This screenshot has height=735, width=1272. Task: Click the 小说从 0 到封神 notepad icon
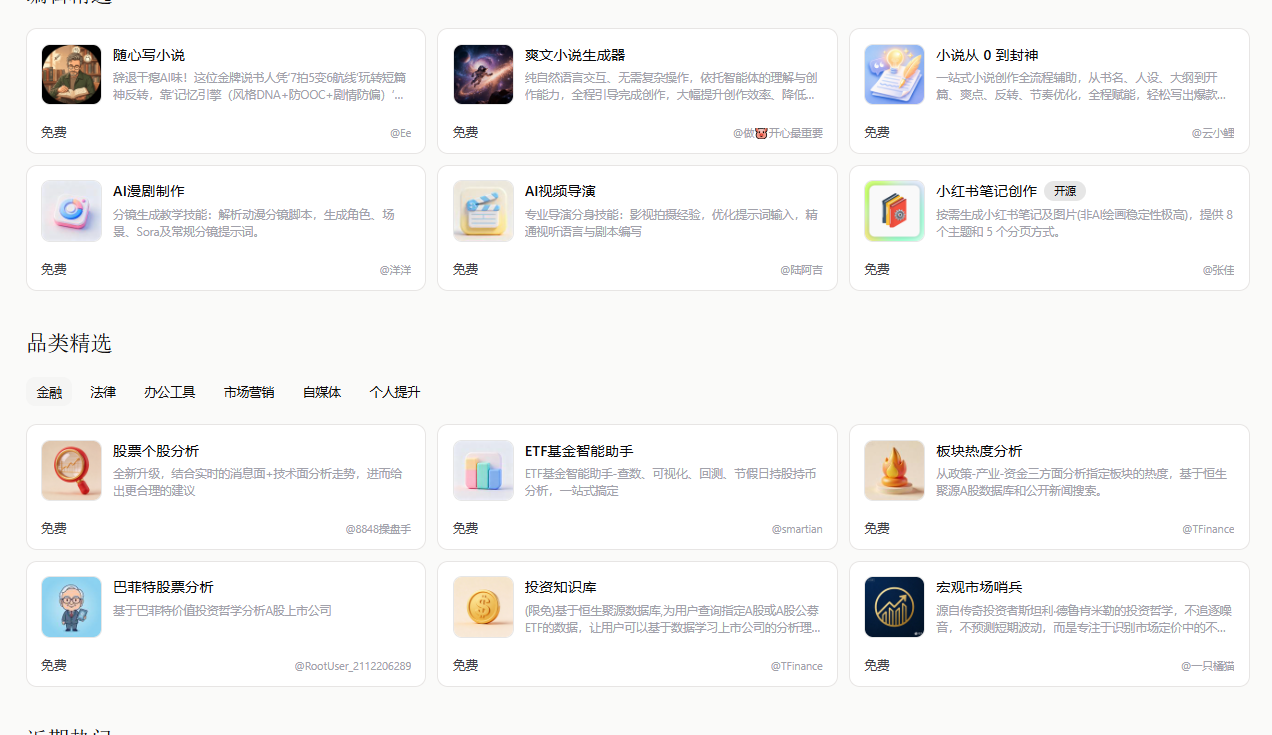[x=894, y=75]
